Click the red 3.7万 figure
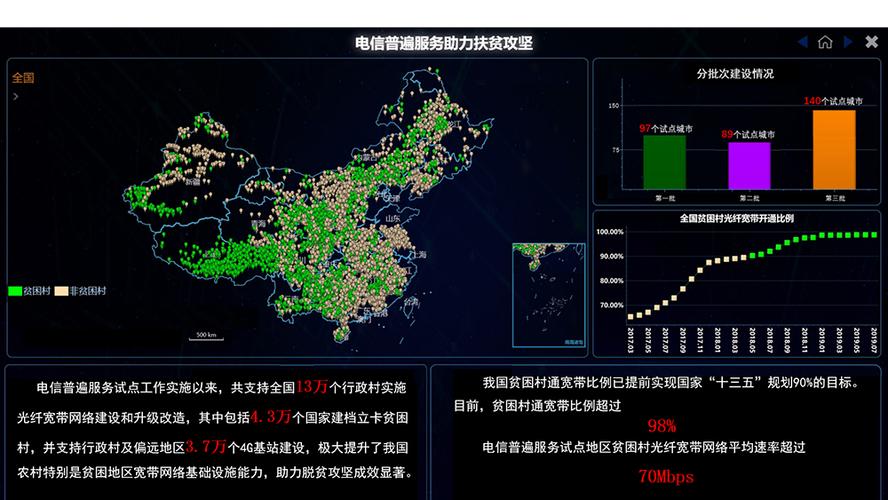Viewport: 888px width, 500px height. click(206, 447)
